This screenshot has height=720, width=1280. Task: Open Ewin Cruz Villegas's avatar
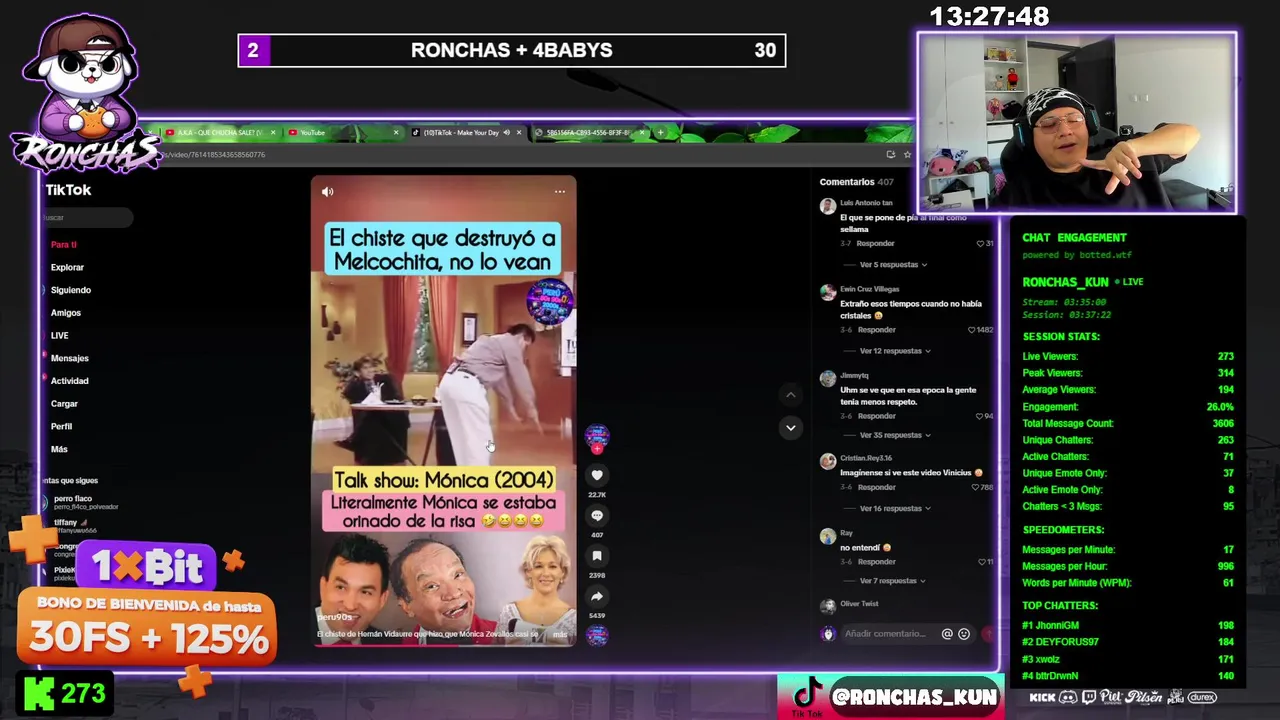coord(827,293)
